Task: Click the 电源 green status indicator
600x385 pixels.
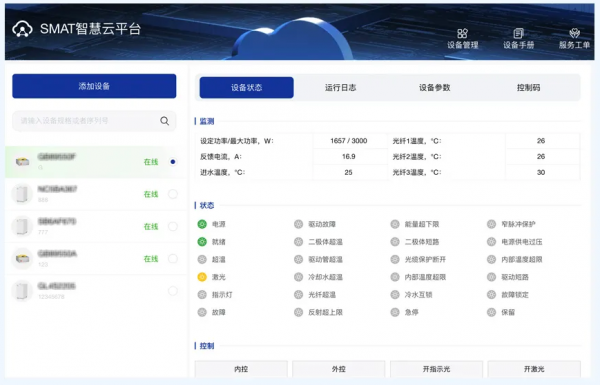Action: coord(202,224)
